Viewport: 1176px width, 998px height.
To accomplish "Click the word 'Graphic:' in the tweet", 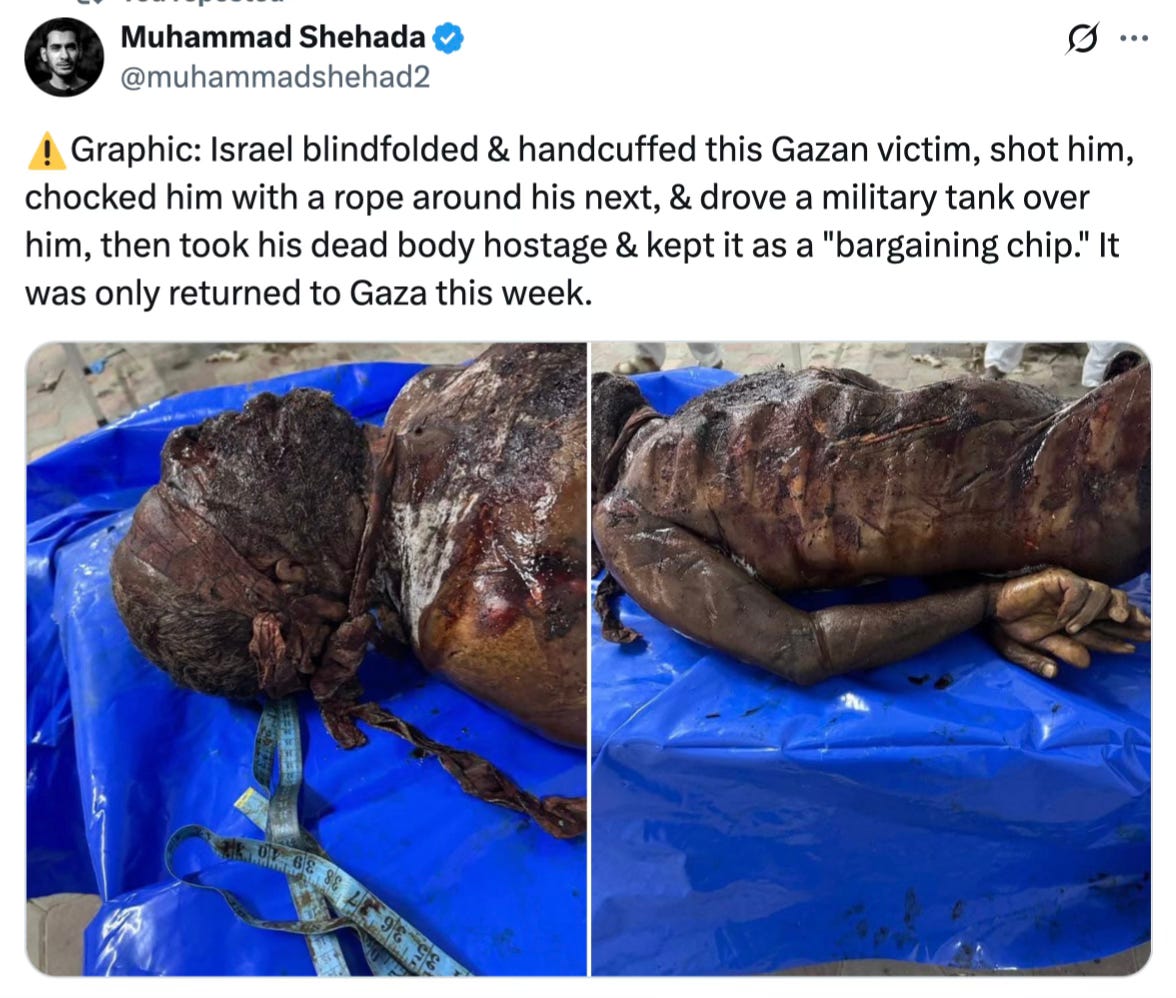I will (x=136, y=149).
